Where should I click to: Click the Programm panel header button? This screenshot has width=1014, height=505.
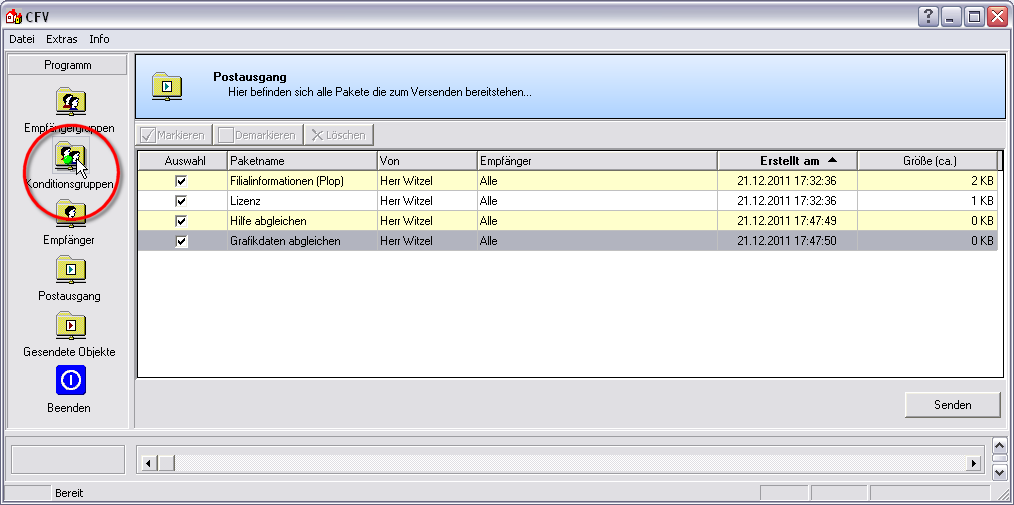coord(68,65)
